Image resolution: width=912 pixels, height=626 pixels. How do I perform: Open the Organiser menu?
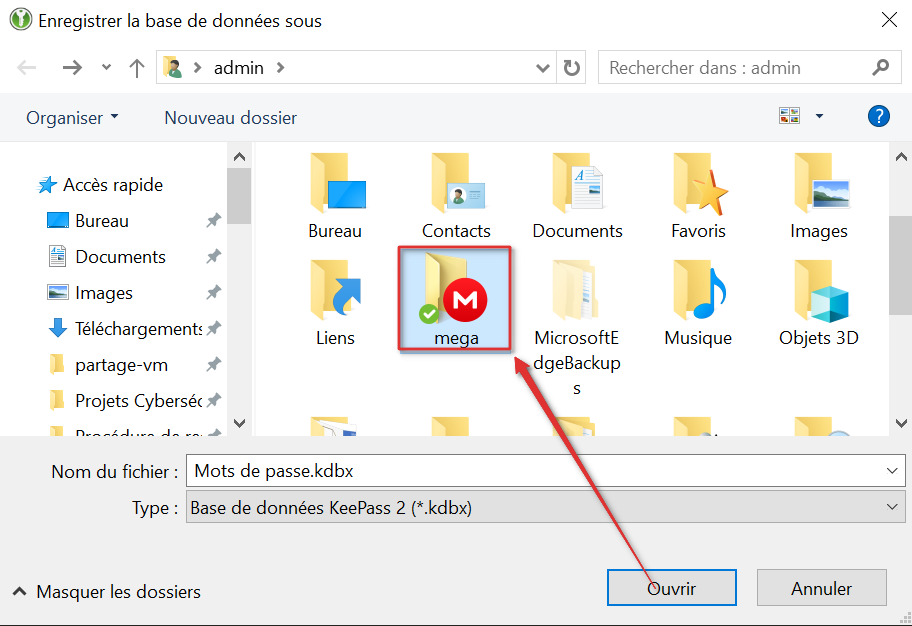tap(72, 118)
